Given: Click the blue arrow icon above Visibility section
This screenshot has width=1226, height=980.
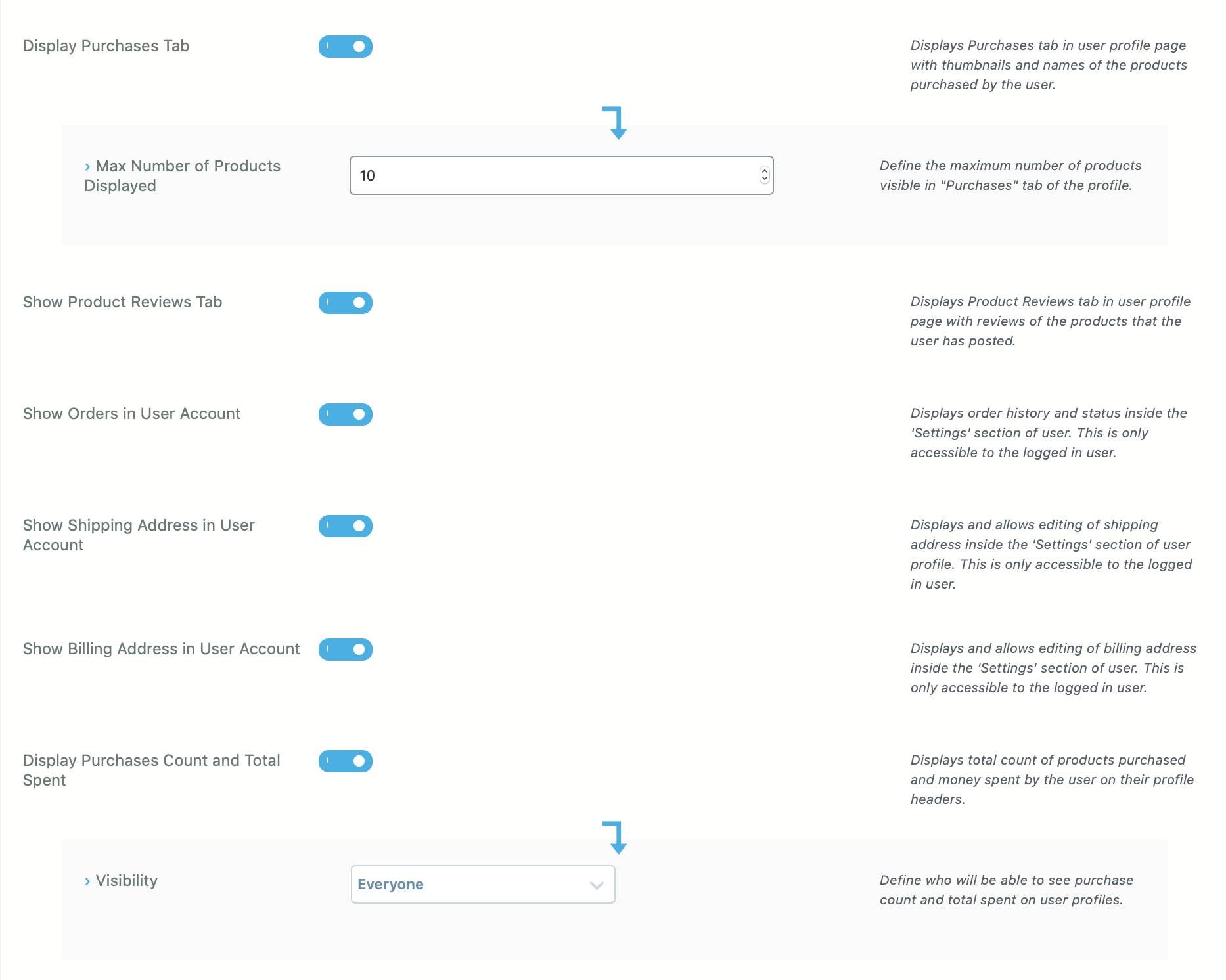Looking at the screenshot, I should coord(616,837).
